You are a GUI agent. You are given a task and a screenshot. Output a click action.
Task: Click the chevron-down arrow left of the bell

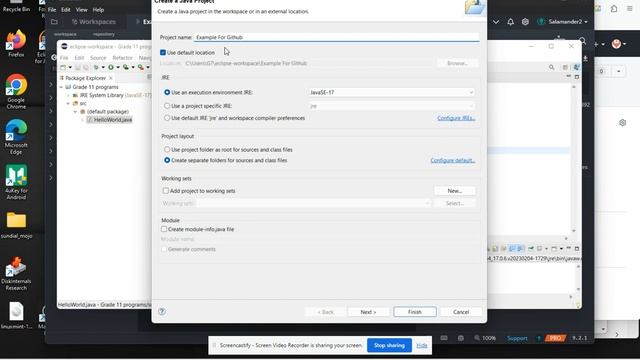point(496,22)
